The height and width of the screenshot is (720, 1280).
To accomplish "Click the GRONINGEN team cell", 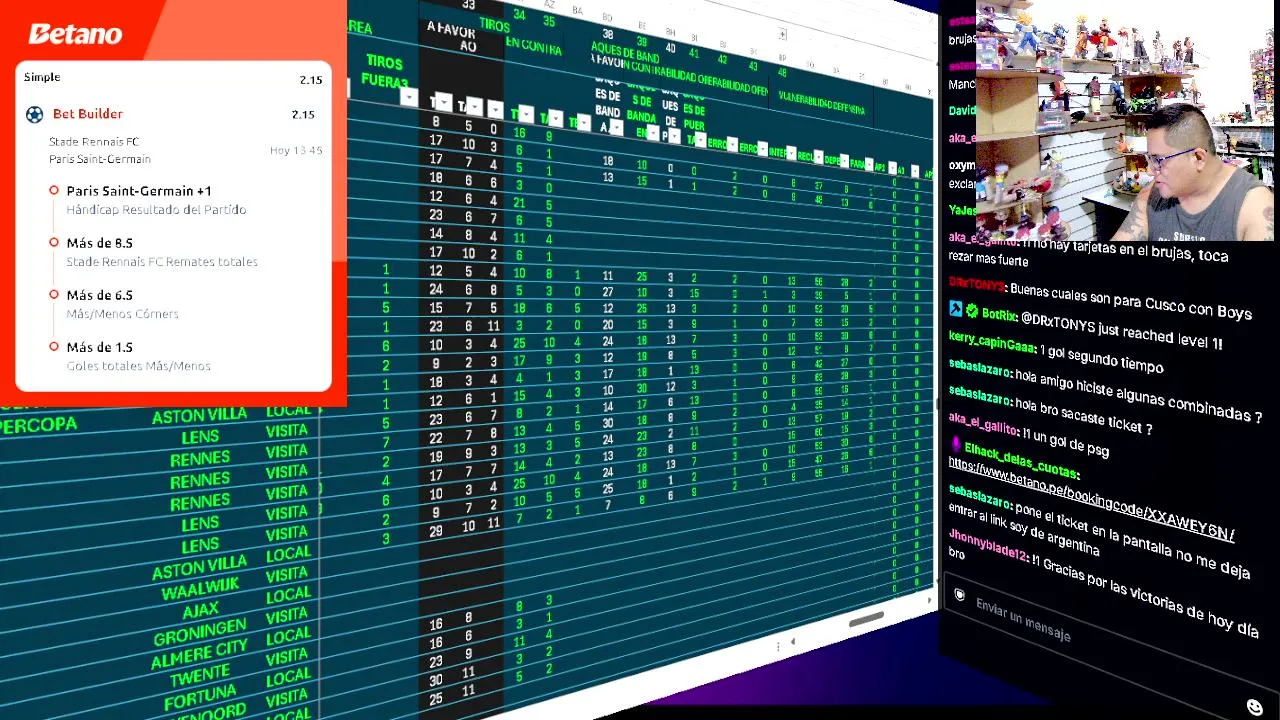I will (x=200, y=632).
